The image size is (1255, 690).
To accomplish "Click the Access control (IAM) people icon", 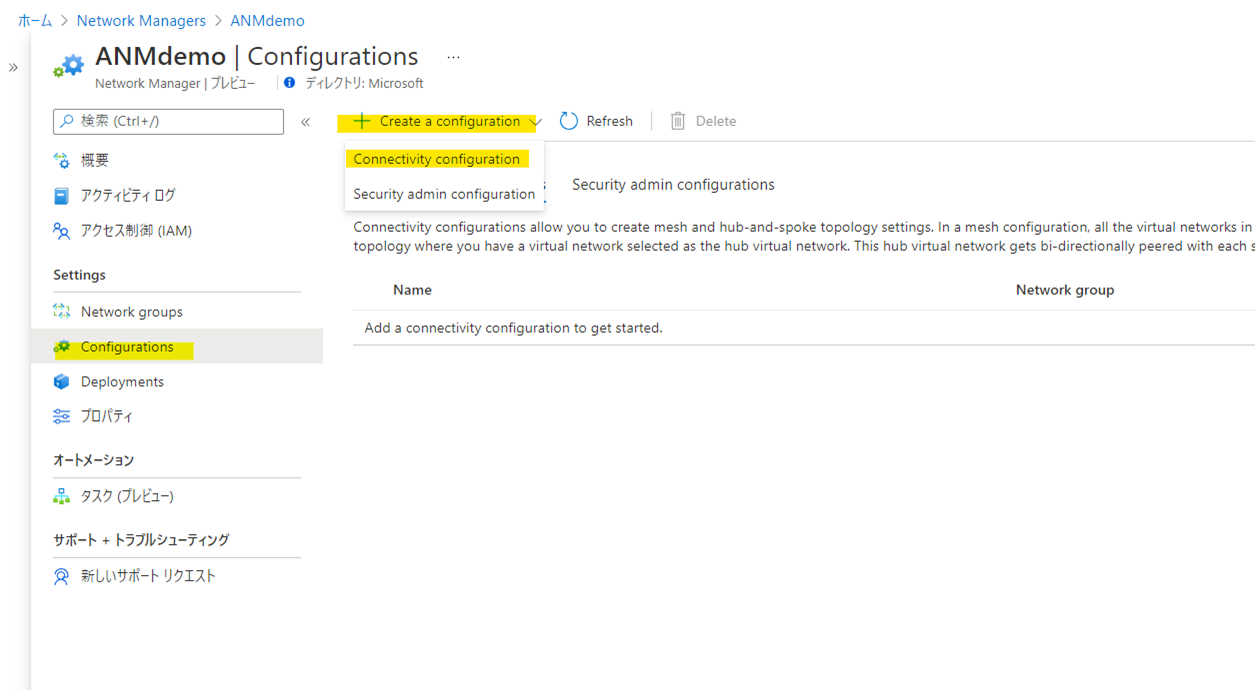I will tap(62, 231).
